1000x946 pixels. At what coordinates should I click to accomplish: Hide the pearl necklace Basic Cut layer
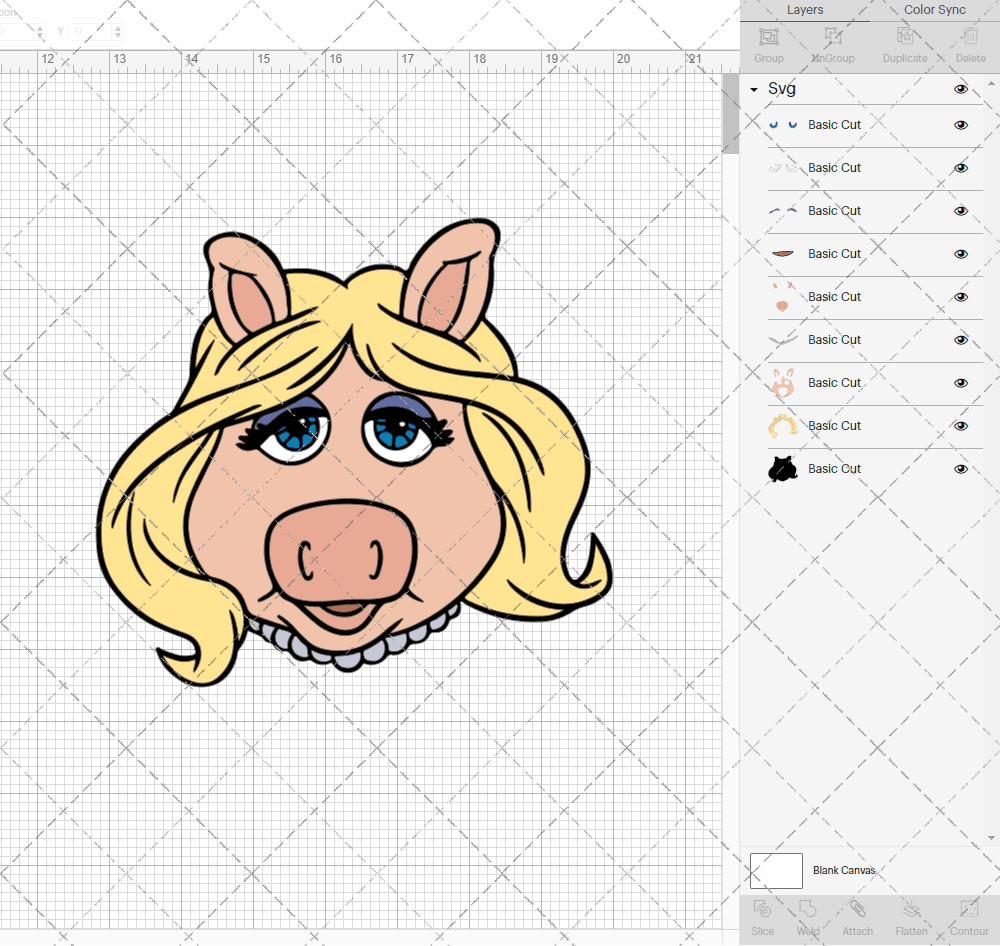tap(960, 340)
